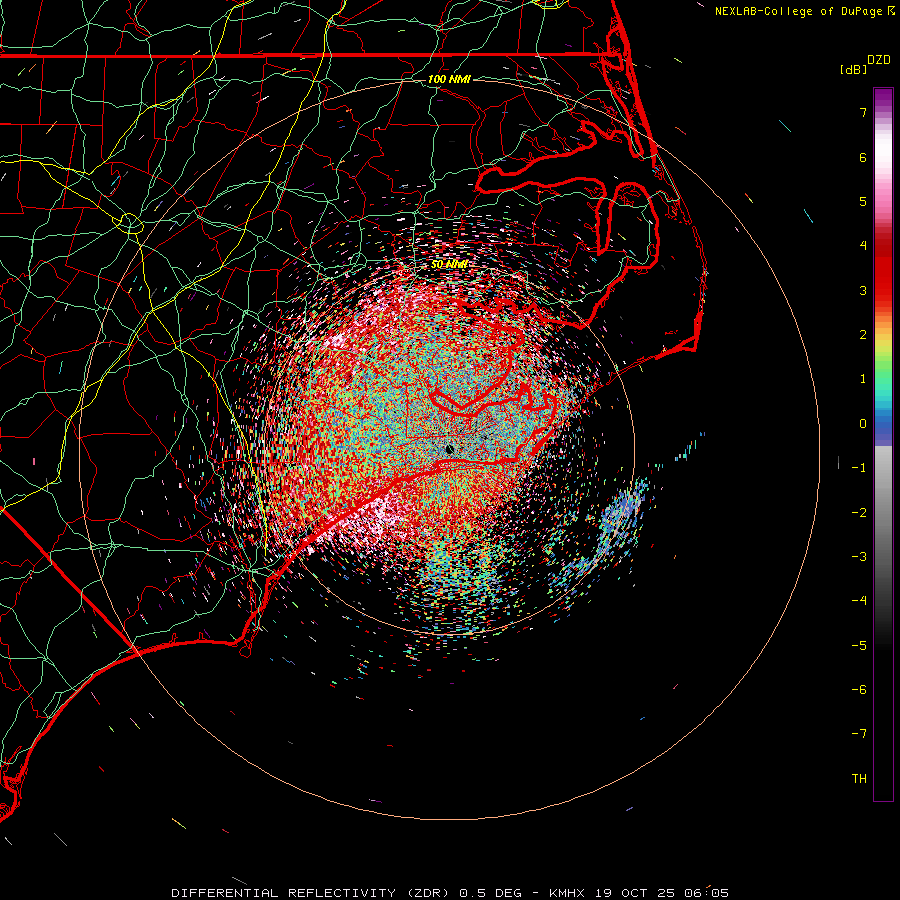Click the 50 NMI range ring label
This screenshot has width=900, height=900.
[x=449, y=264]
